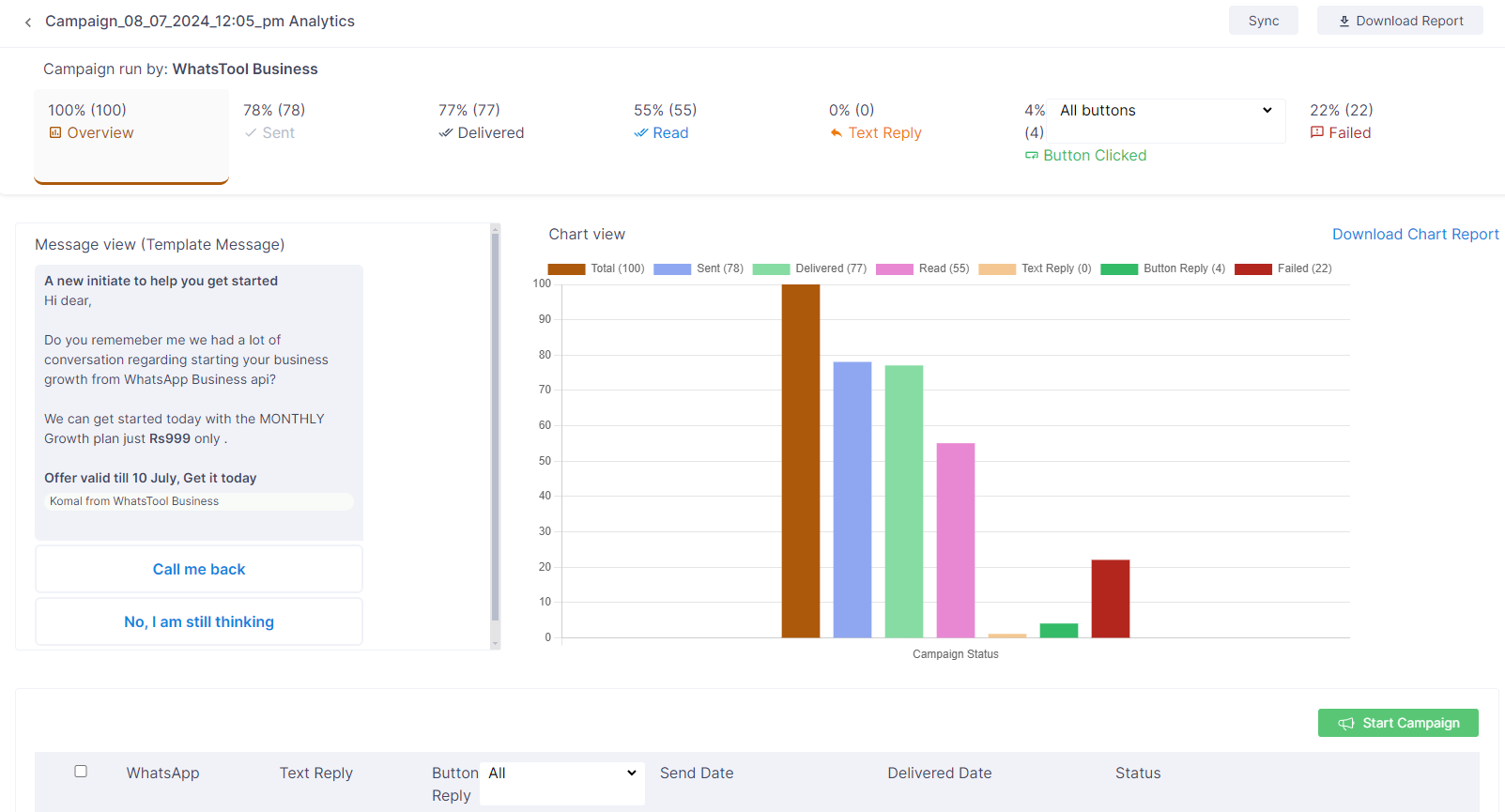This screenshot has width=1505, height=812.
Task: Click the back arrow beside campaign title
Action: [28, 23]
